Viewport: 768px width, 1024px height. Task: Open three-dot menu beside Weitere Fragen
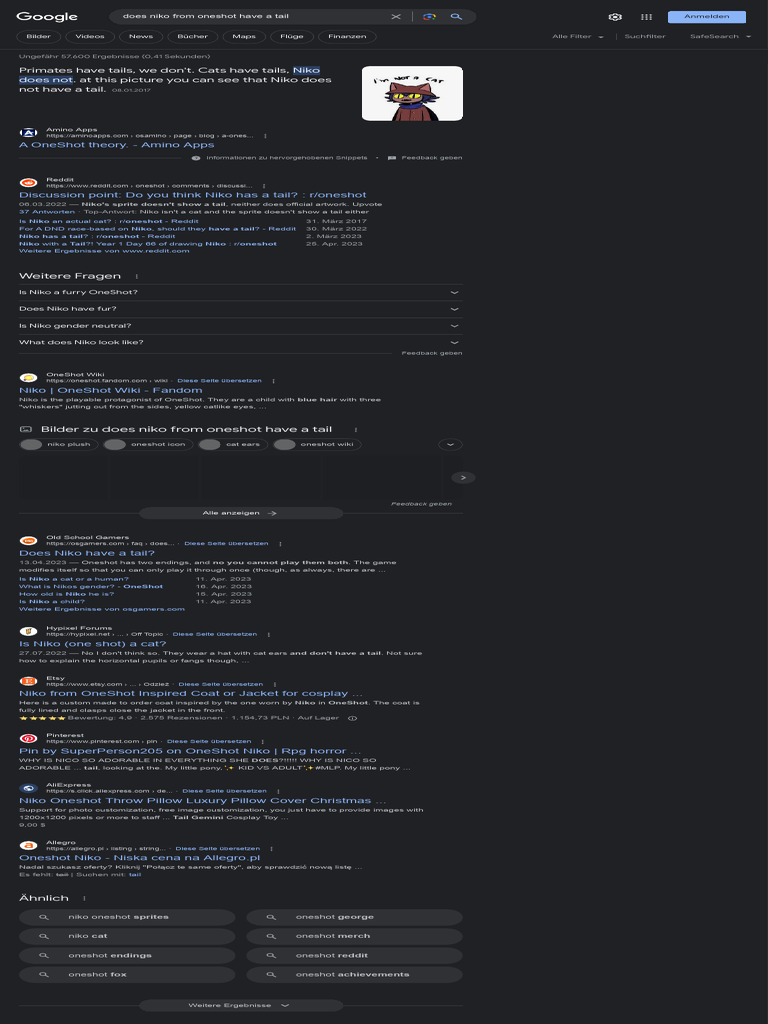click(x=136, y=276)
